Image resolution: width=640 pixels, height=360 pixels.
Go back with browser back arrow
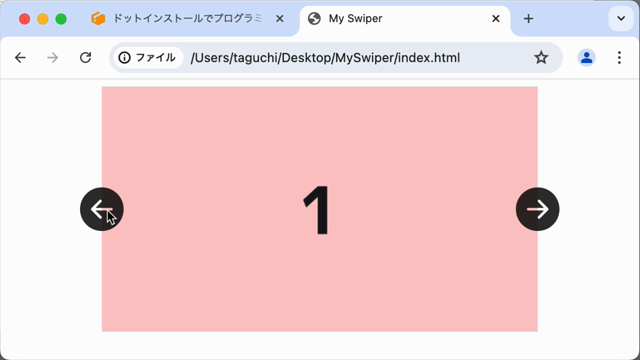coord(20,58)
